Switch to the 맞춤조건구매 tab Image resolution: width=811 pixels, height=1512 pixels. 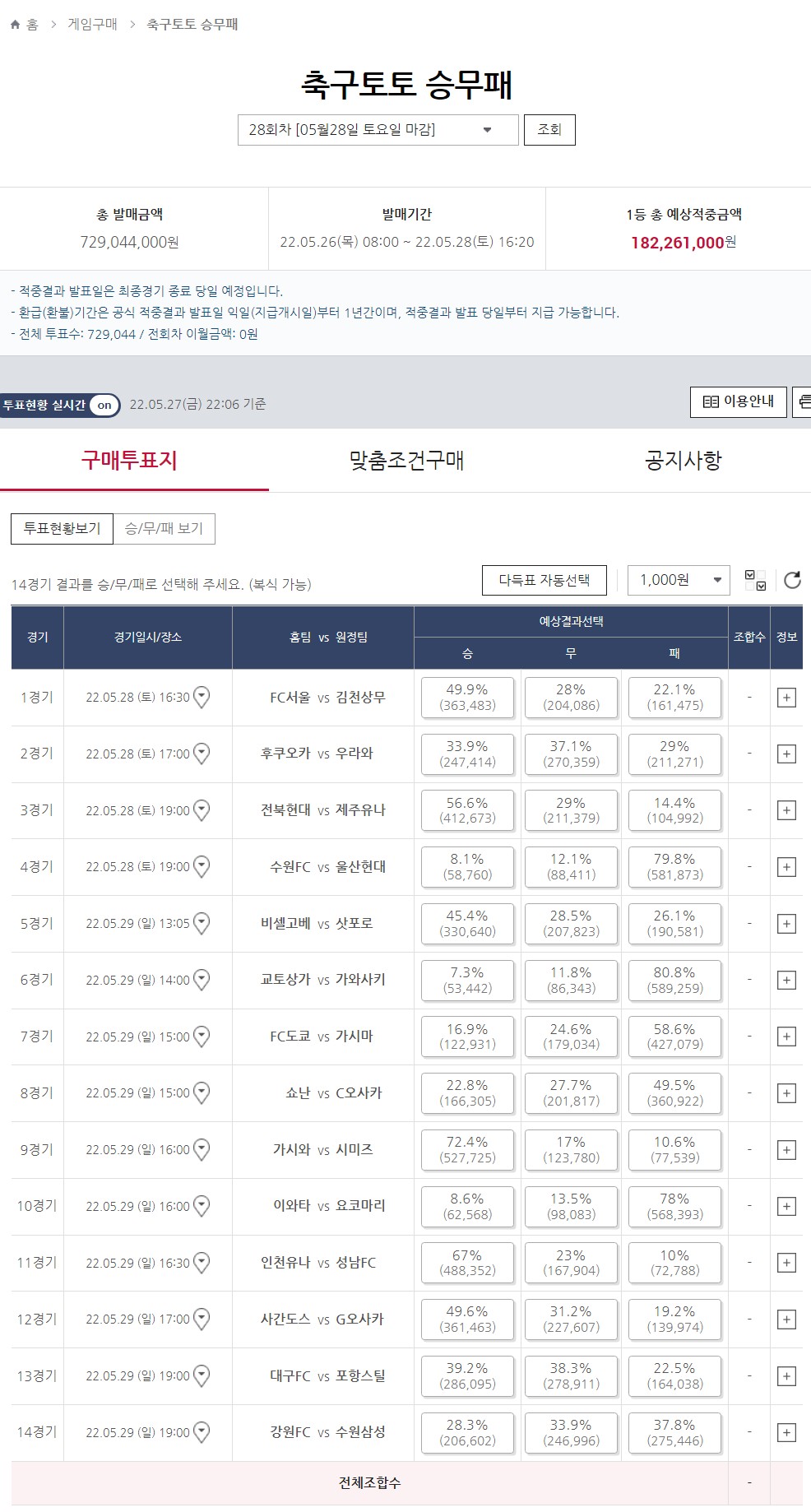(406, 461)
